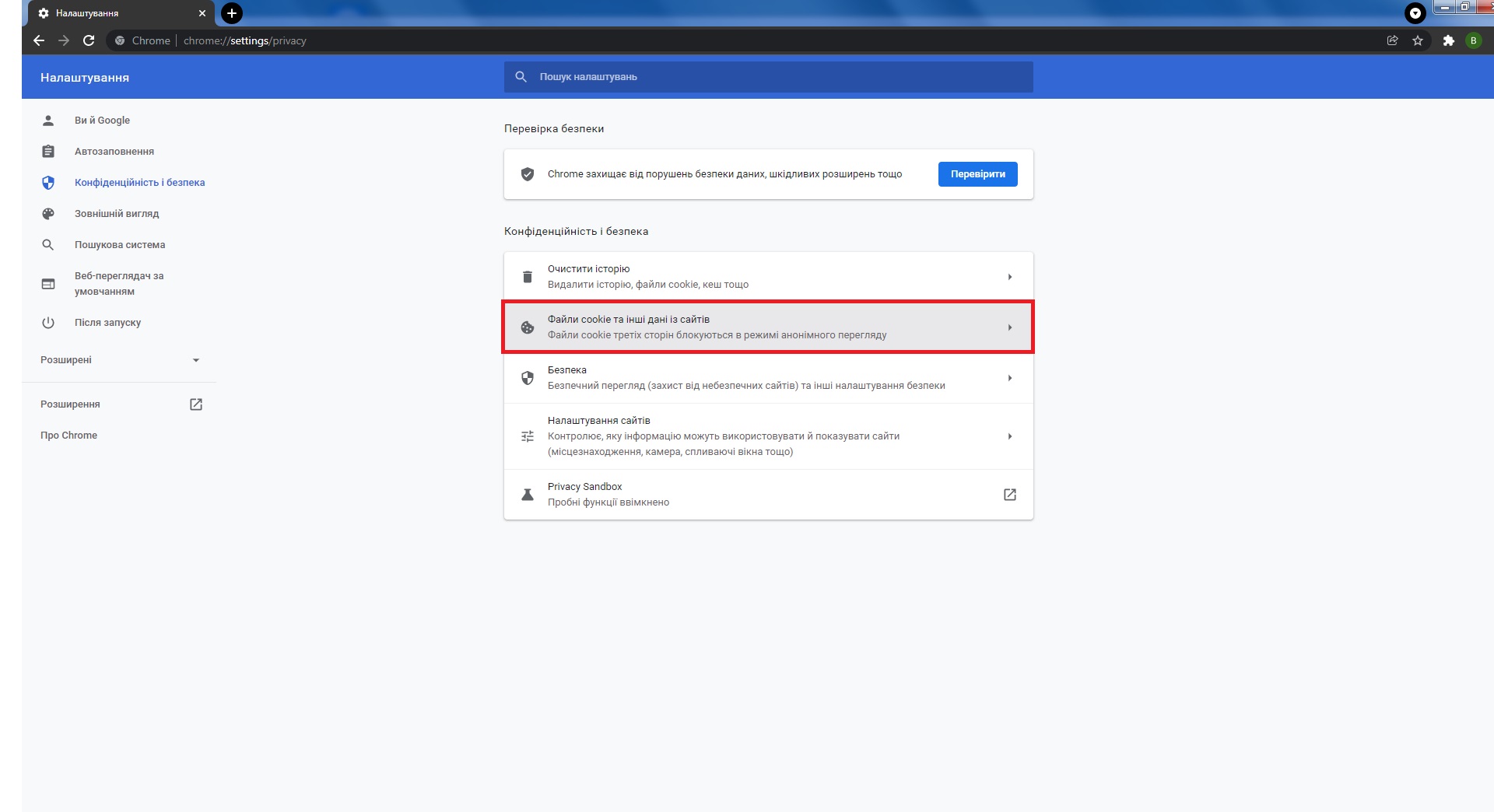Click the reload page icon
The width and height of the screenshot is (1494, 812).
[89, 40]
